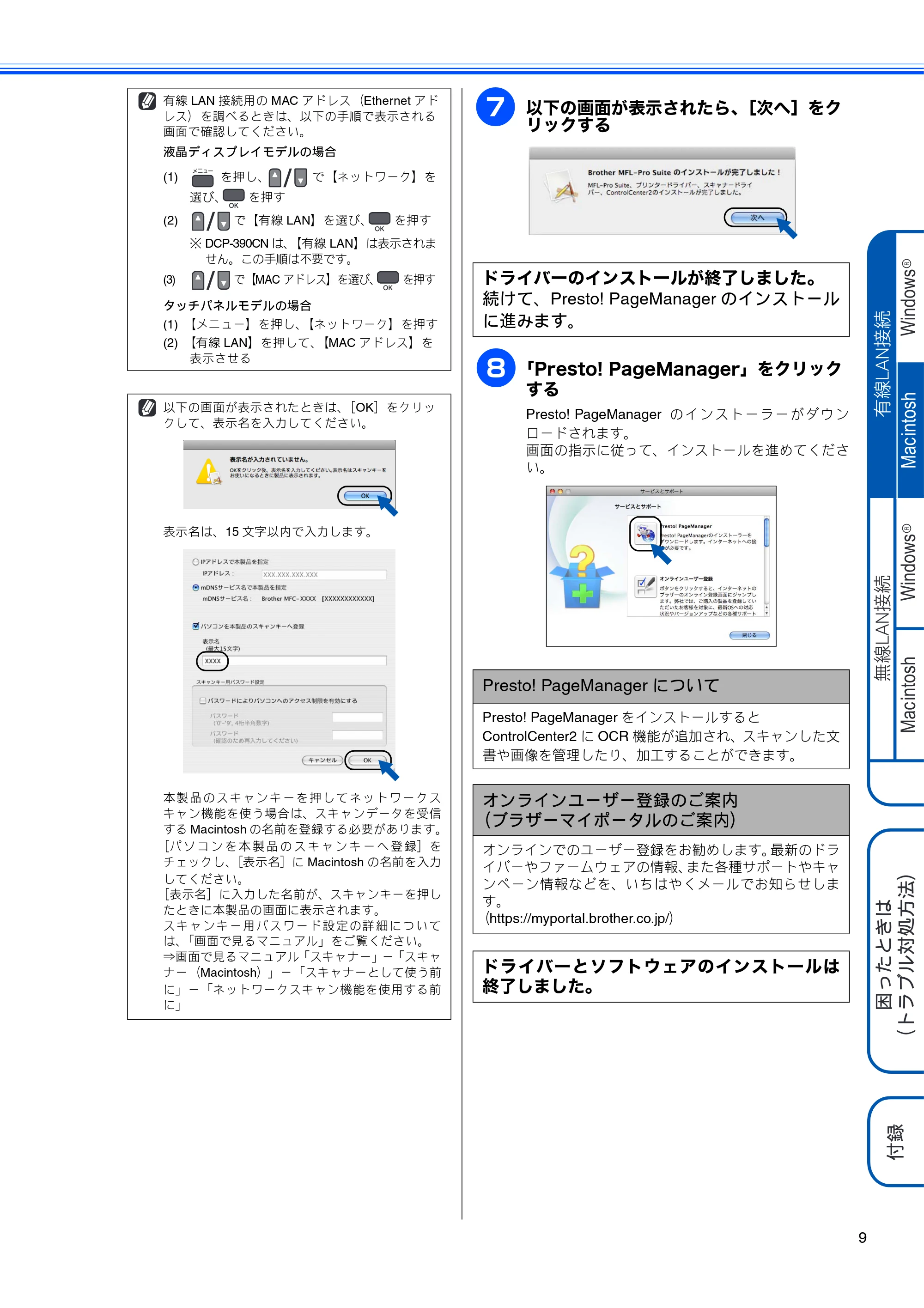Viewport: 924px width, 1308px height.
Task: Click the キャンセル button in settings dialog
Action: (322, 760)
